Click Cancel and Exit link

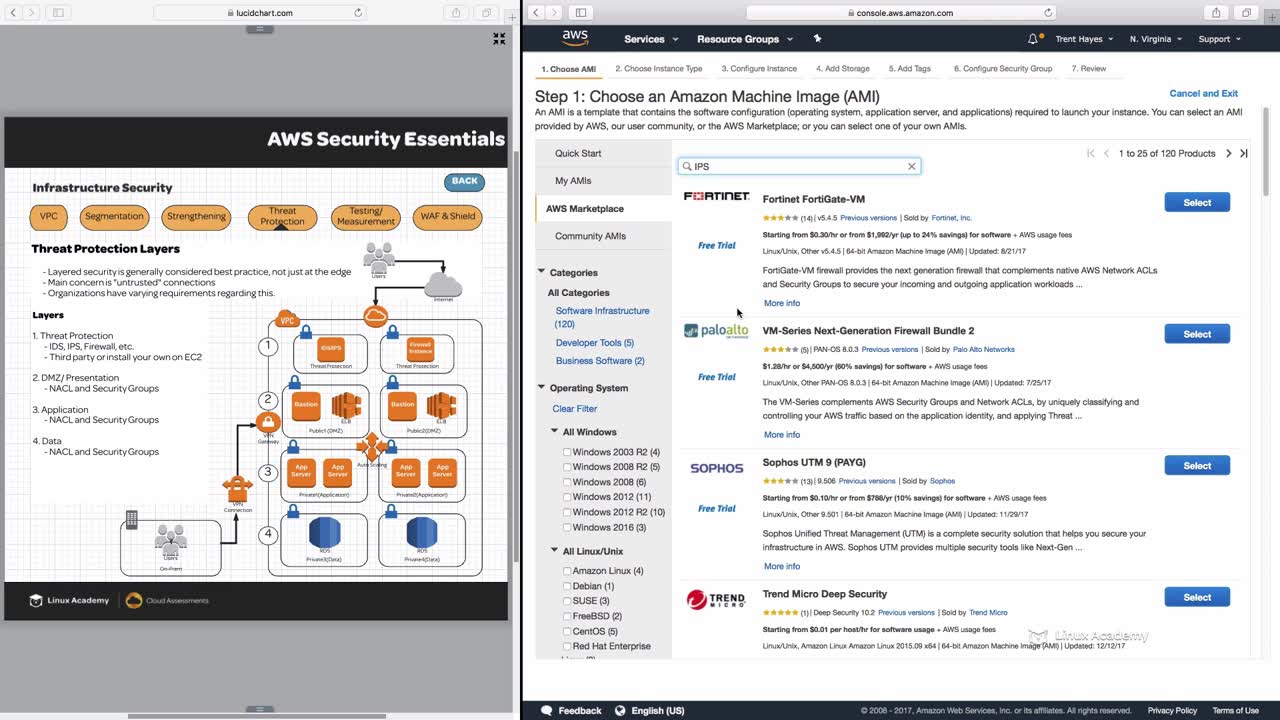coord(1203,93)
